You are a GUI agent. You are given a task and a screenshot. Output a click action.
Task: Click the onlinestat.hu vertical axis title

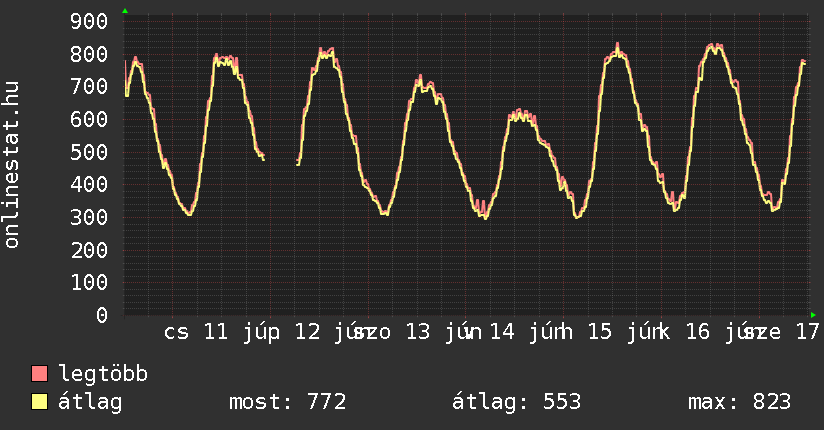(12, 164)
